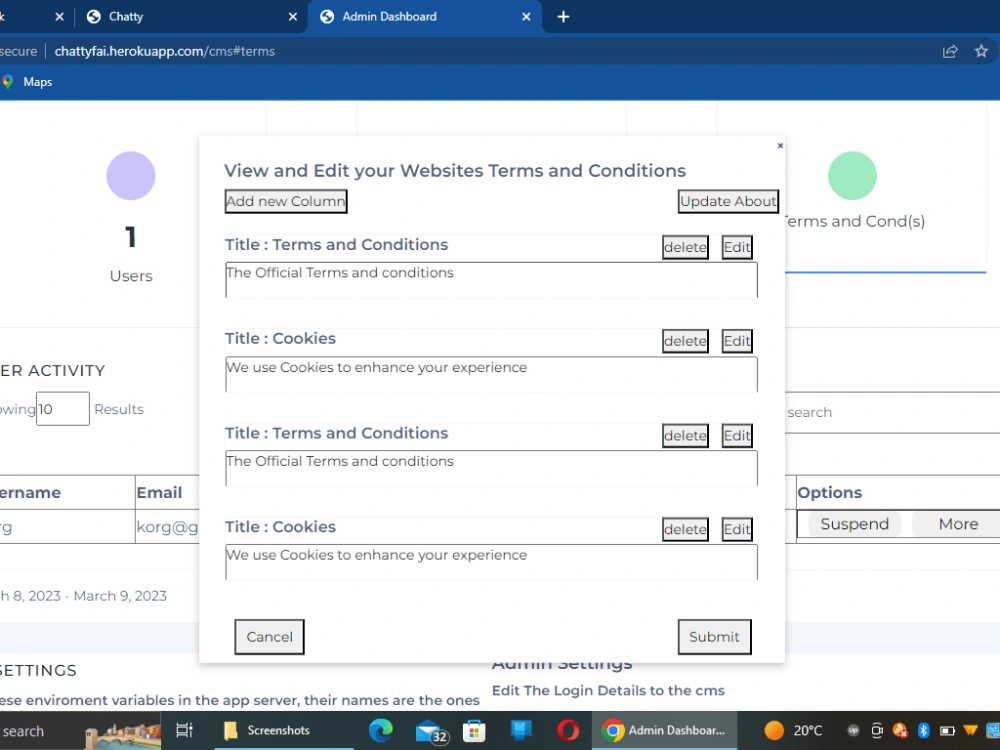Image resolution: width=1000 pixels, height=750 pixels.
Task: Click the green Terms and Cond(s) circle
Action: tap(852, 175)
